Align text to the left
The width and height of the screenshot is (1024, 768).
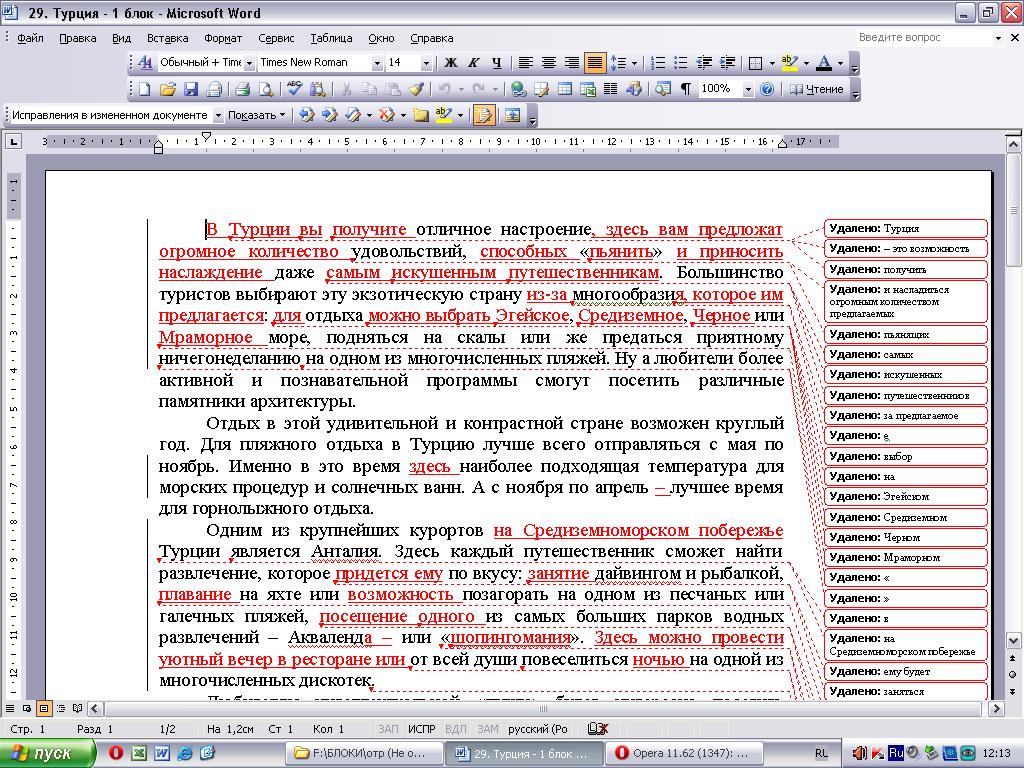526,63
